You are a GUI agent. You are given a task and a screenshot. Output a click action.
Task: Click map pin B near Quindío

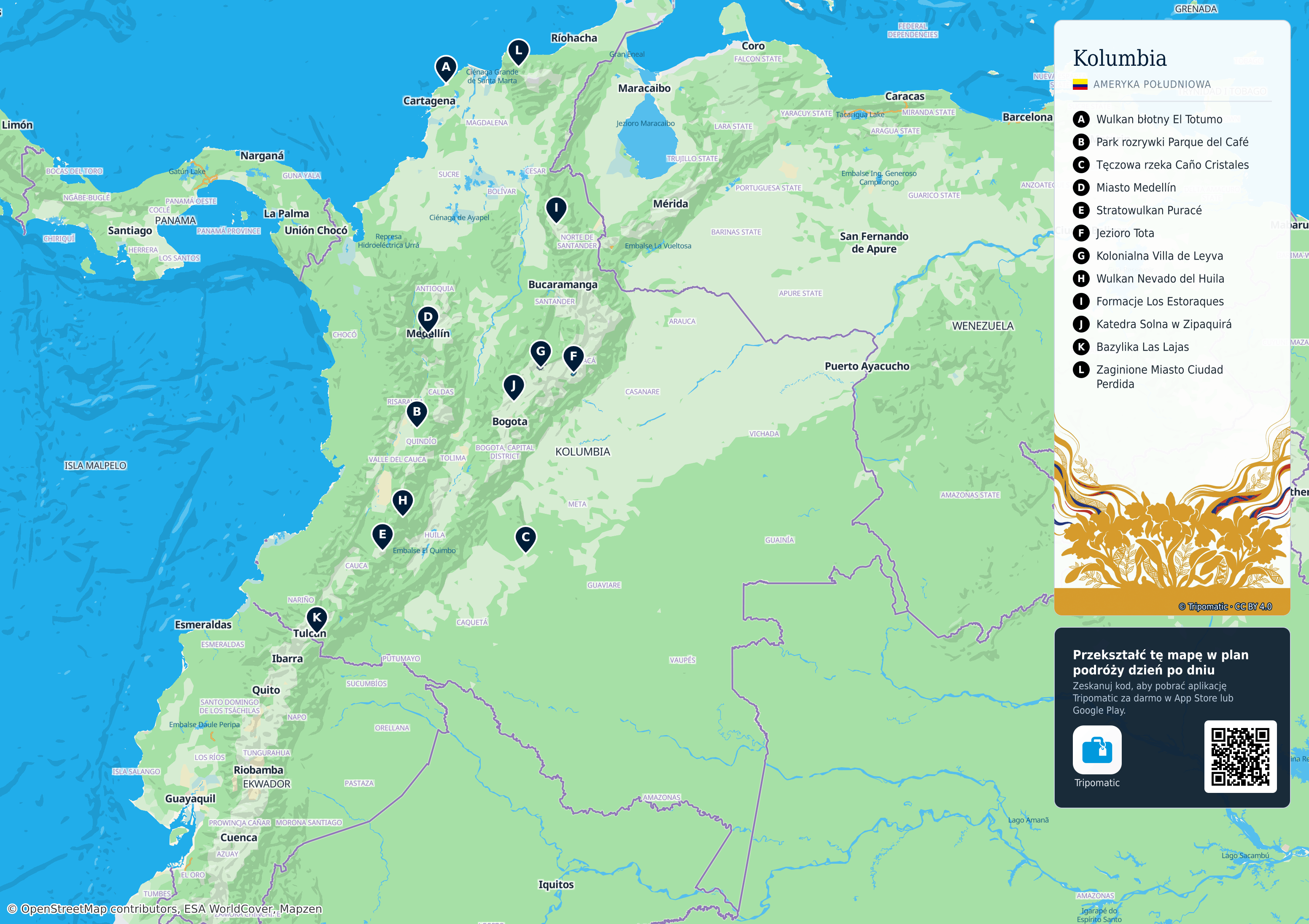pyautogui.click(x=417, y=413)
